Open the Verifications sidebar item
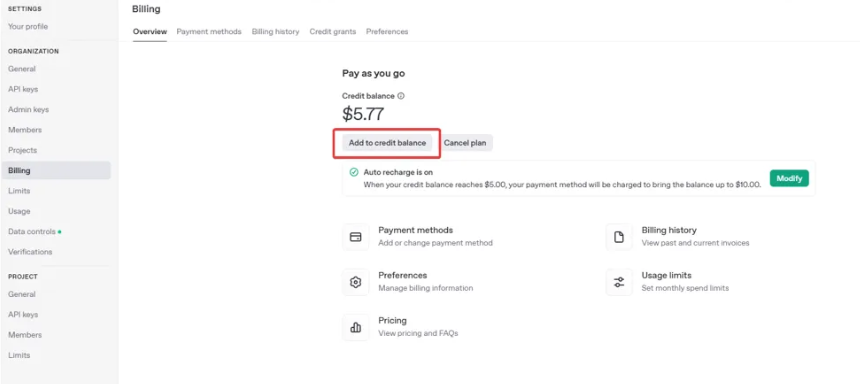Screen dimensions: 860x384 coord(30,252)
